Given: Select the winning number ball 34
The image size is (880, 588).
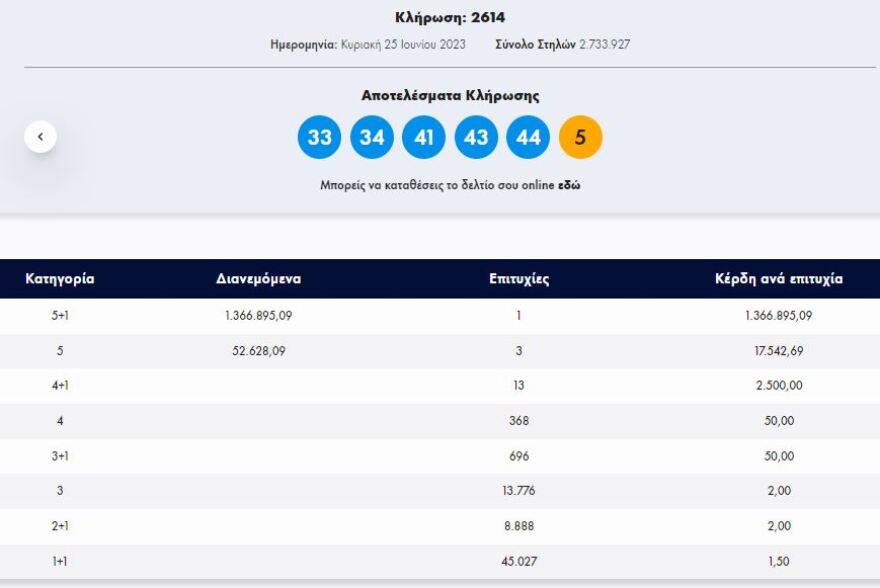Looking at the screenshot, I should (370, 137).
